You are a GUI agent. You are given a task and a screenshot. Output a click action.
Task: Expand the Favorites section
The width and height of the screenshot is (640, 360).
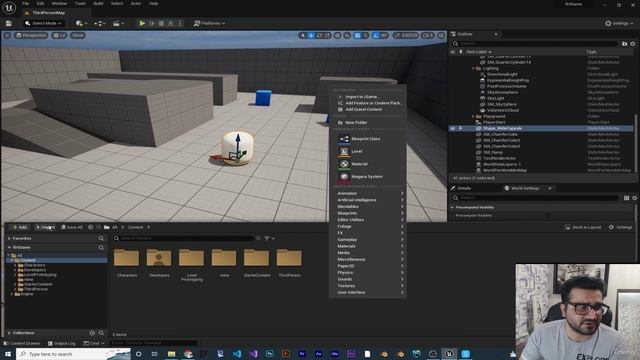coord(9,238)
